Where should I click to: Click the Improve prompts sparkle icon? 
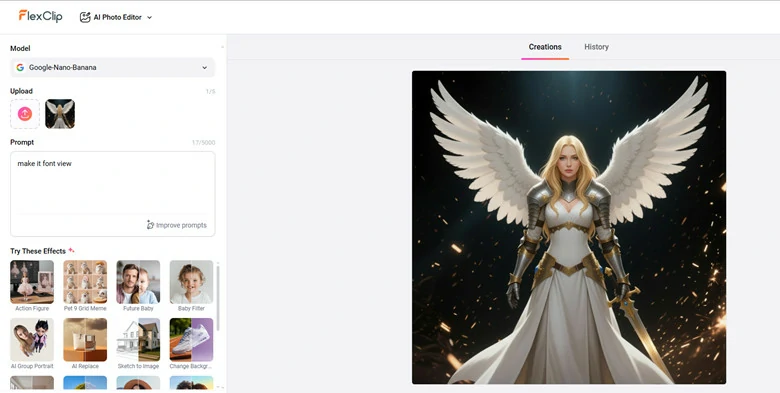click(x=150, y=225)
